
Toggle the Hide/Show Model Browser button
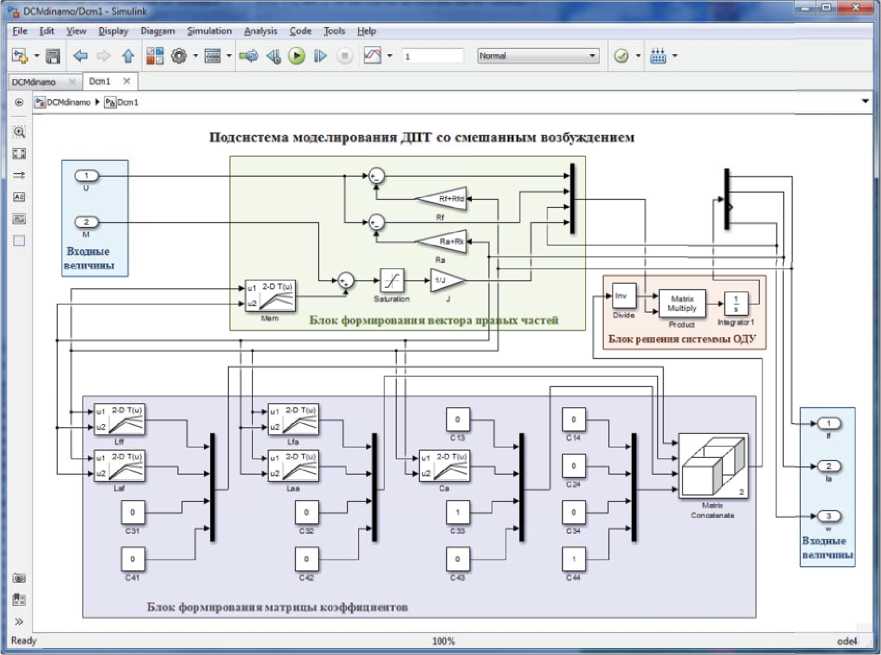coord(19,101)
